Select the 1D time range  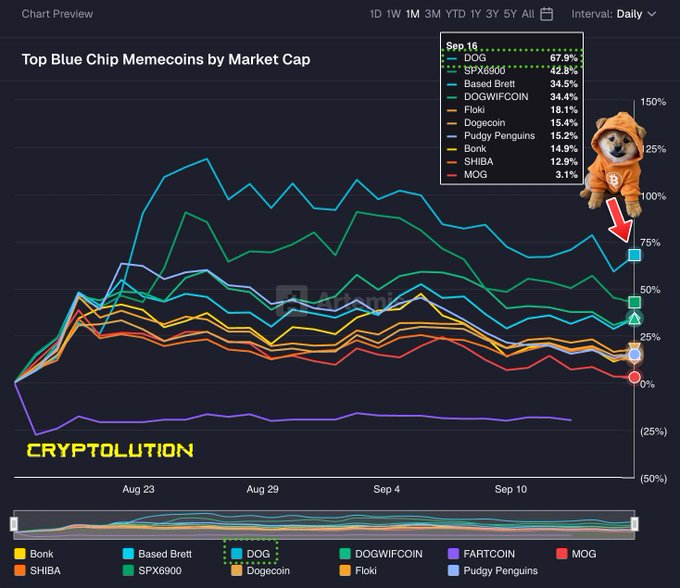coord(376,14)
